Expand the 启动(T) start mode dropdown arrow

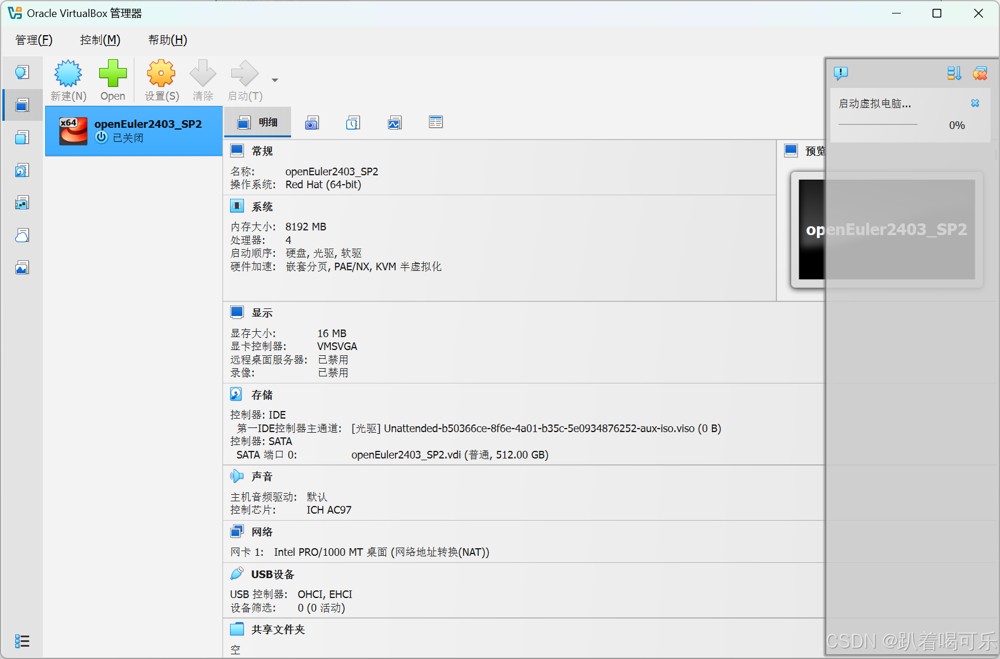point(275,80)
